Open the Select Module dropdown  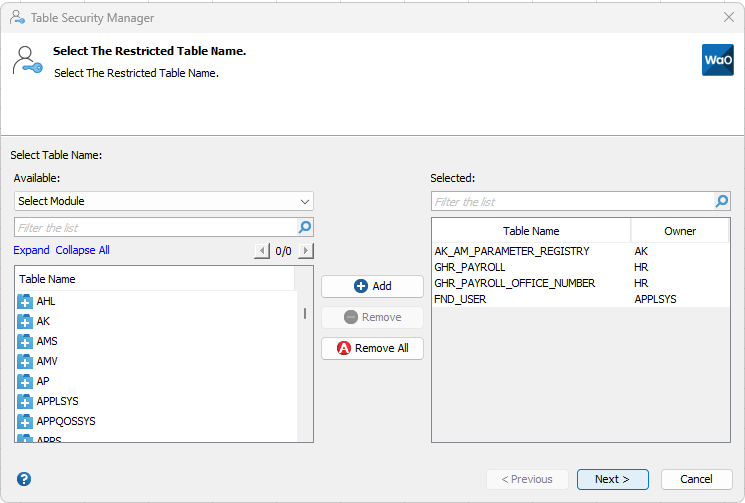[x=164, y=201]
